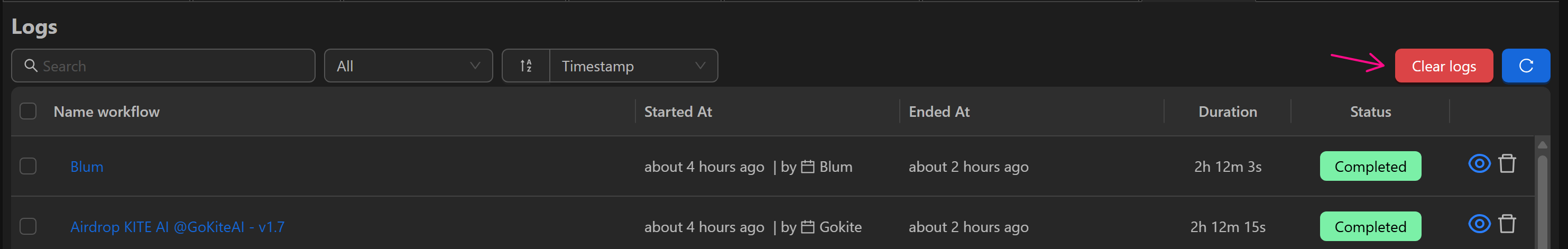Delete the Airdrop KITE AI log
Image resolution: width=1568 pixels, height=249 pixels.
click(x=1507, y=224)
